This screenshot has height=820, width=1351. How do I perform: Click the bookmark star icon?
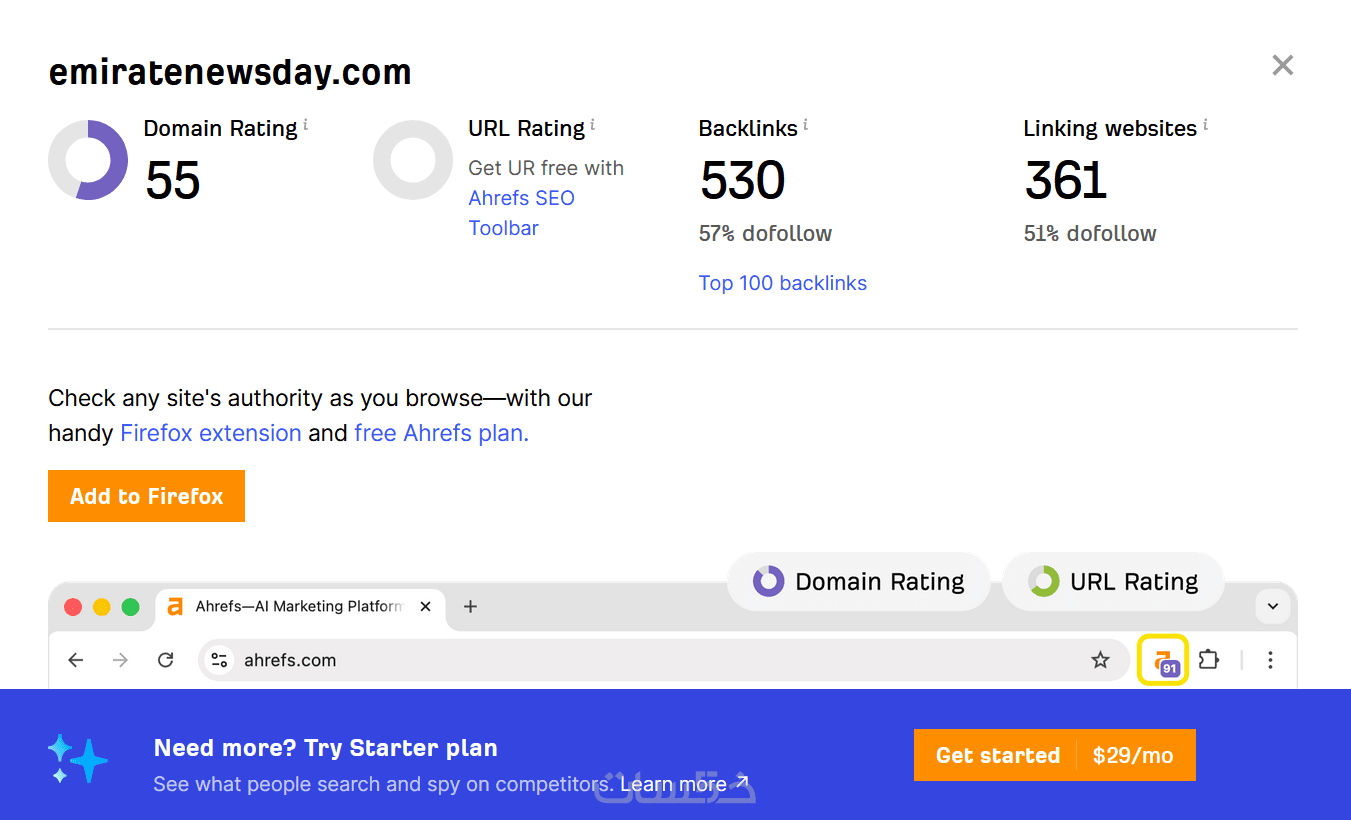[1100, 660]
